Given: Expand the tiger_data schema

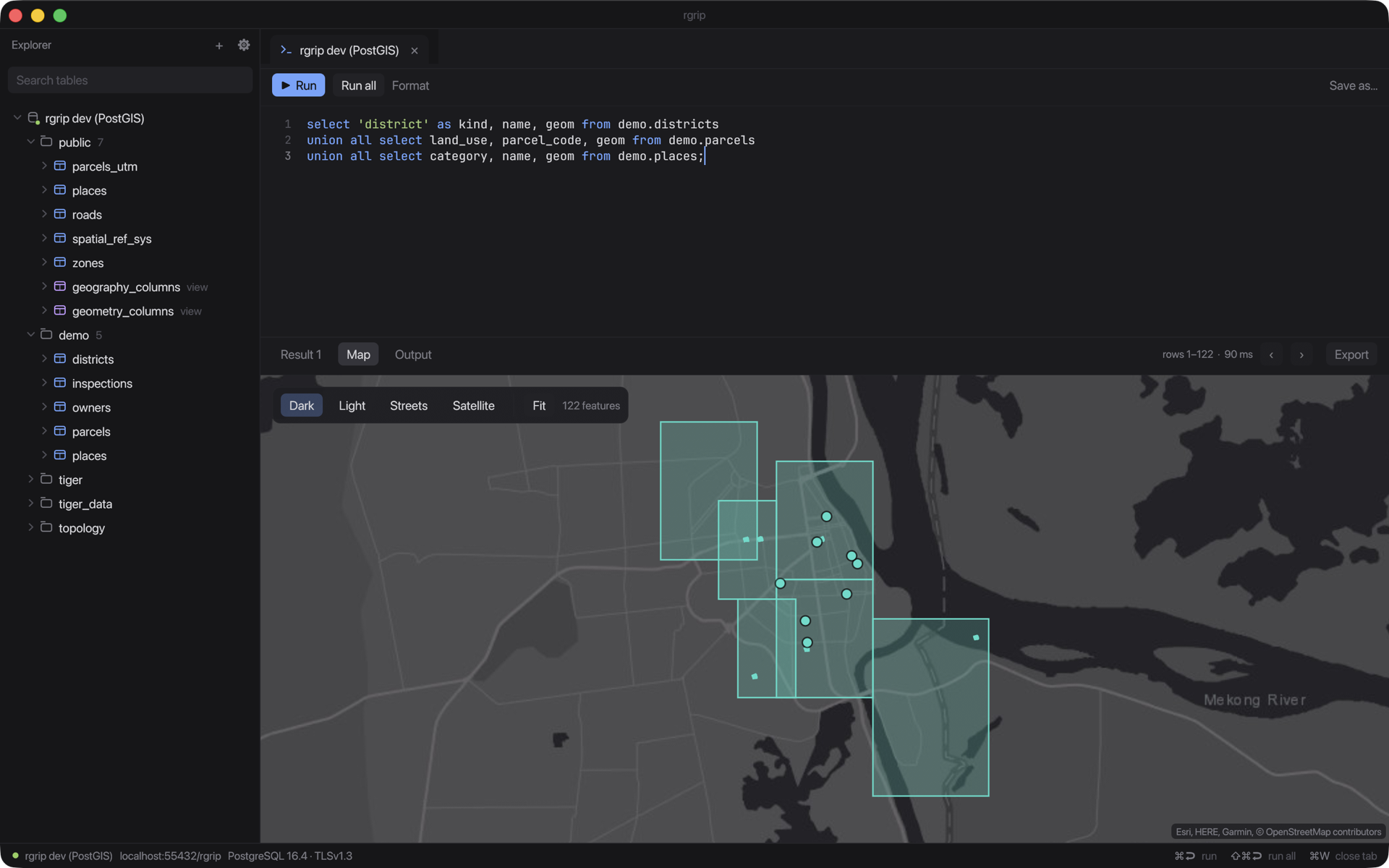Looking at the screenshot, I should (31, 503).
